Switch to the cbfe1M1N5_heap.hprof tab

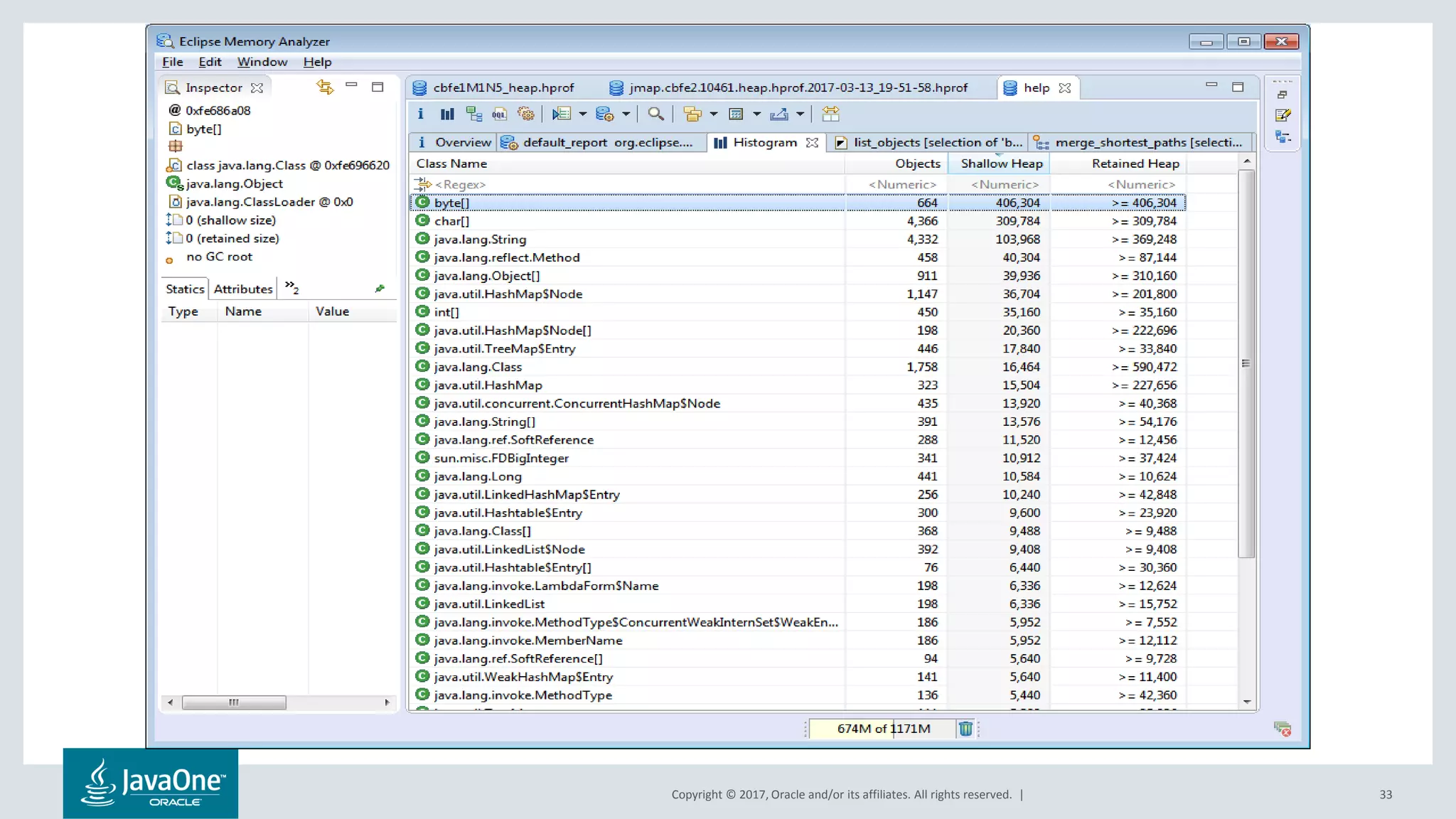495,87
